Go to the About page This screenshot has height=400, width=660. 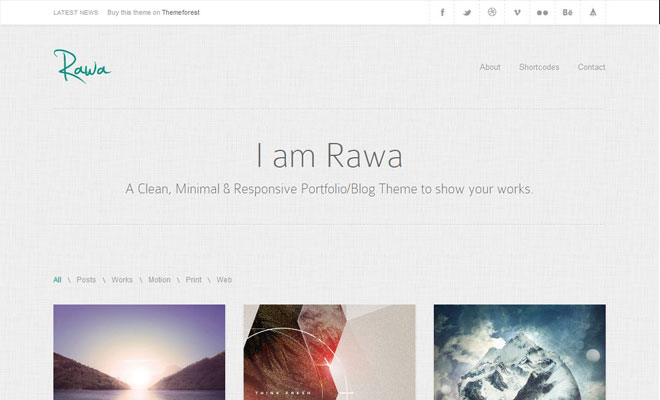click(x=490, y=67)
